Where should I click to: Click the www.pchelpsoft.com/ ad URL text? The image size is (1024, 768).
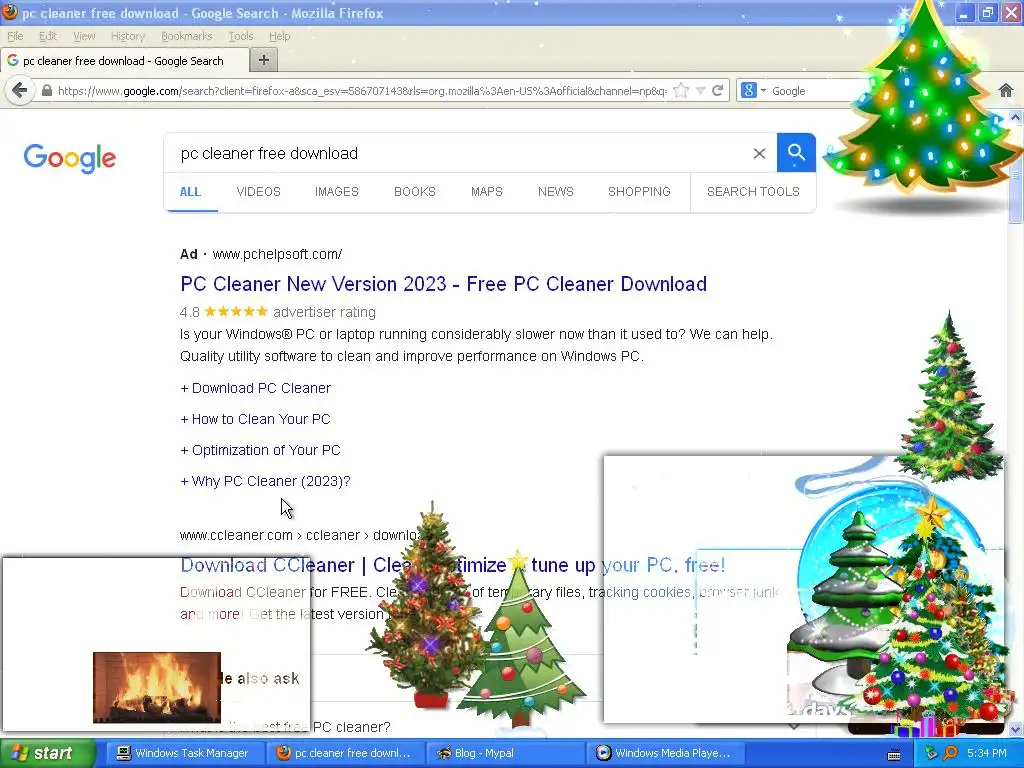pyautogui.click(x=278, y=254)
